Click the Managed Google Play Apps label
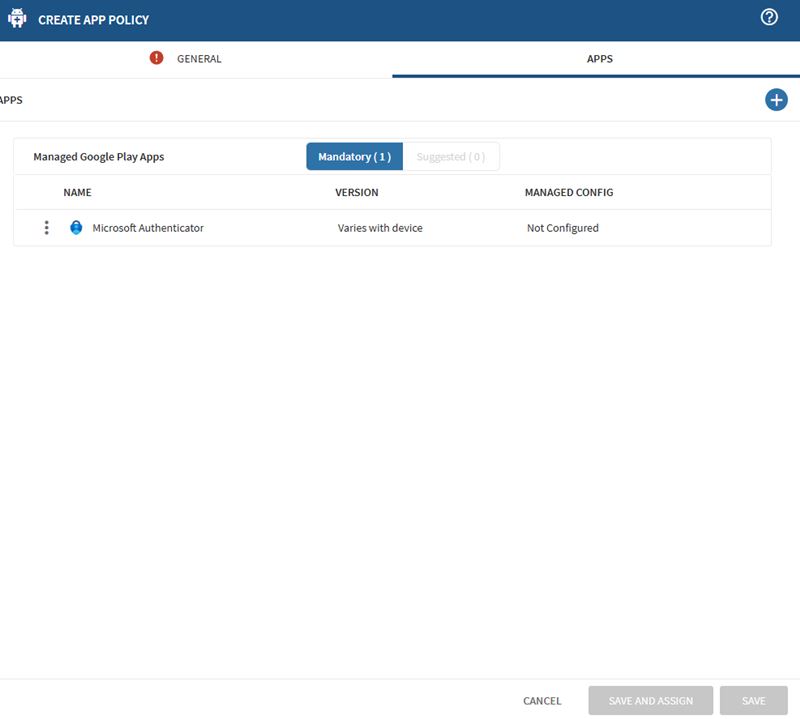 (98, 157)
